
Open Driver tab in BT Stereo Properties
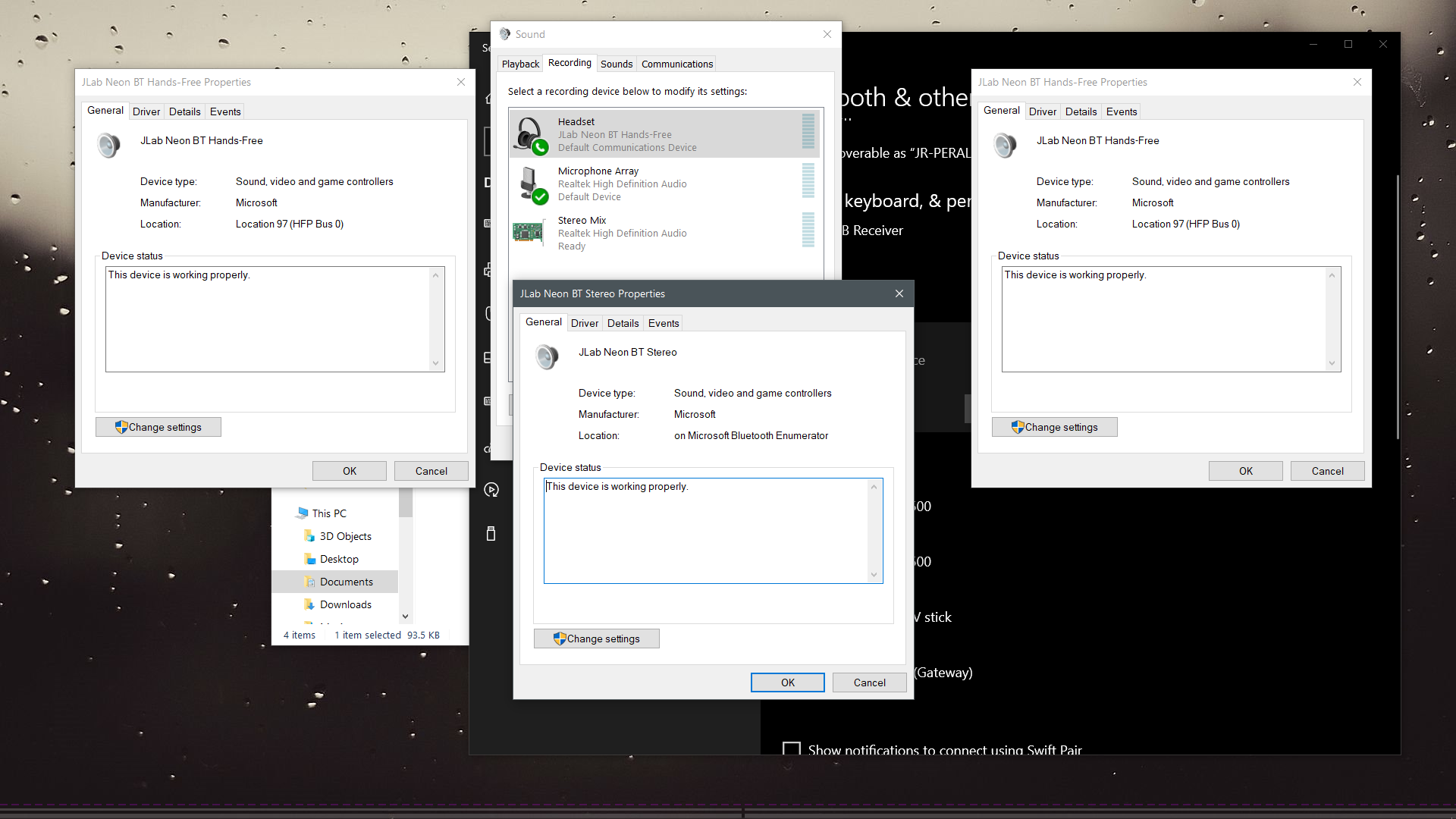click(585, 323)
